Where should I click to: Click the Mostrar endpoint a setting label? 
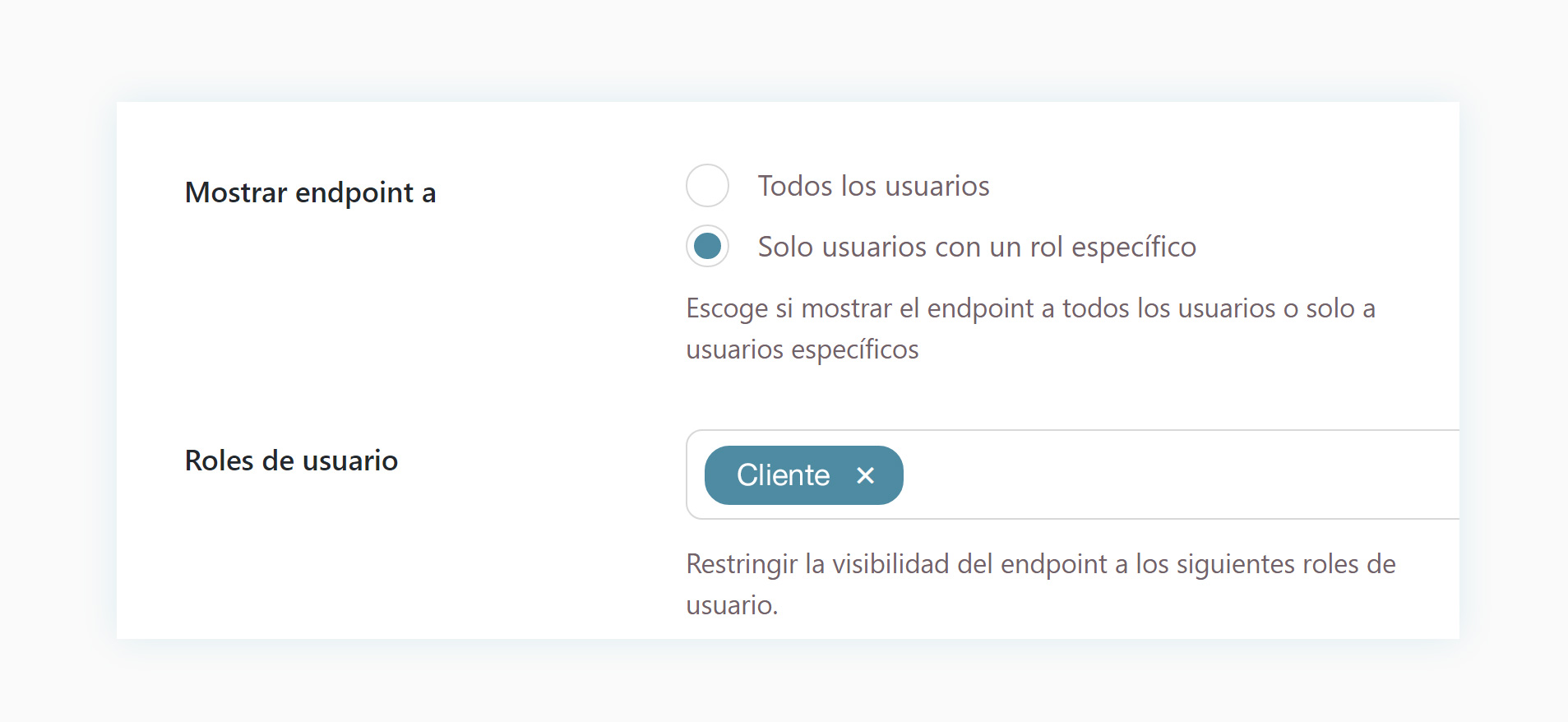pos(310,192)
